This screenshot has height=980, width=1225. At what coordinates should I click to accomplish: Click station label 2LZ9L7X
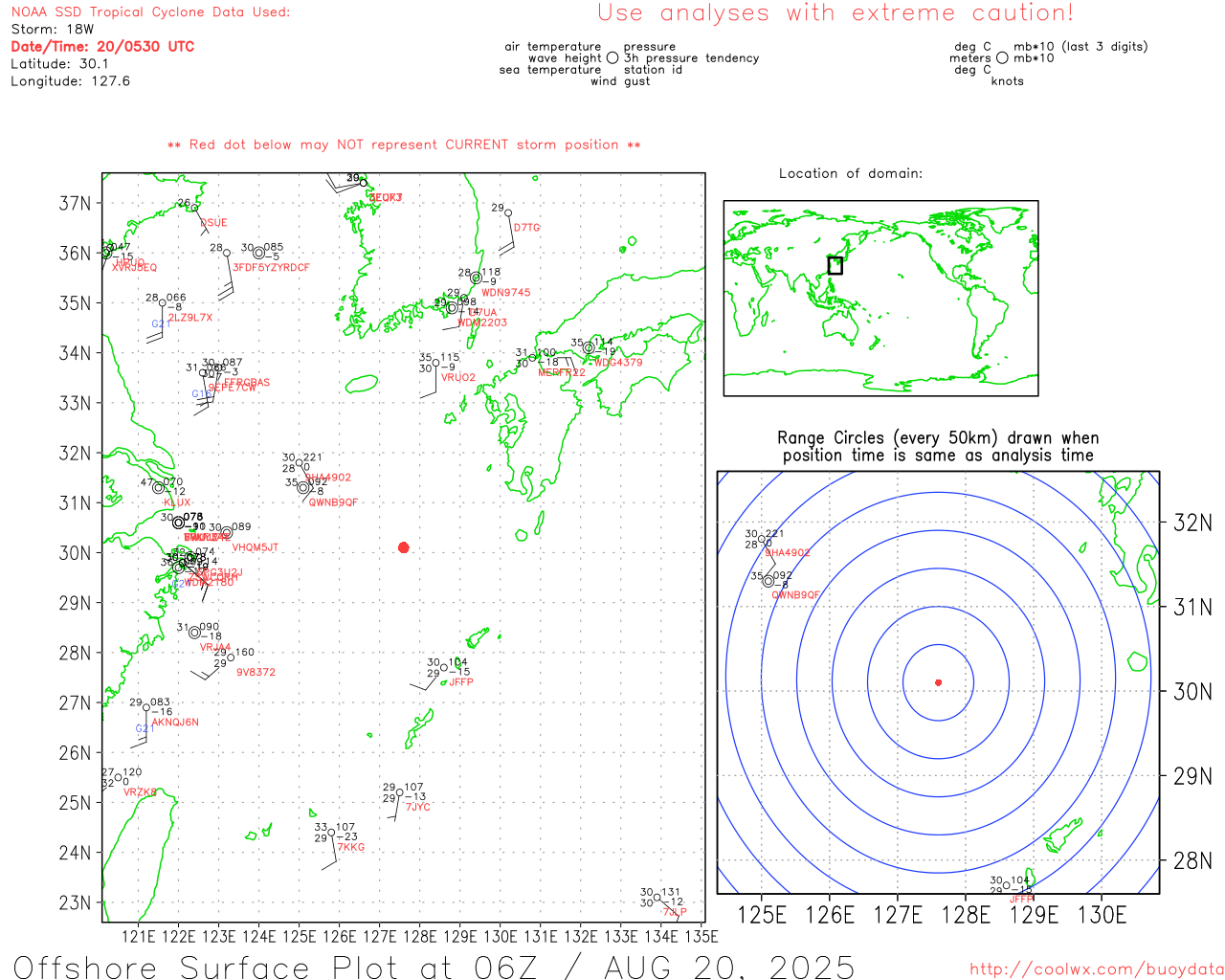coord(190,318)
